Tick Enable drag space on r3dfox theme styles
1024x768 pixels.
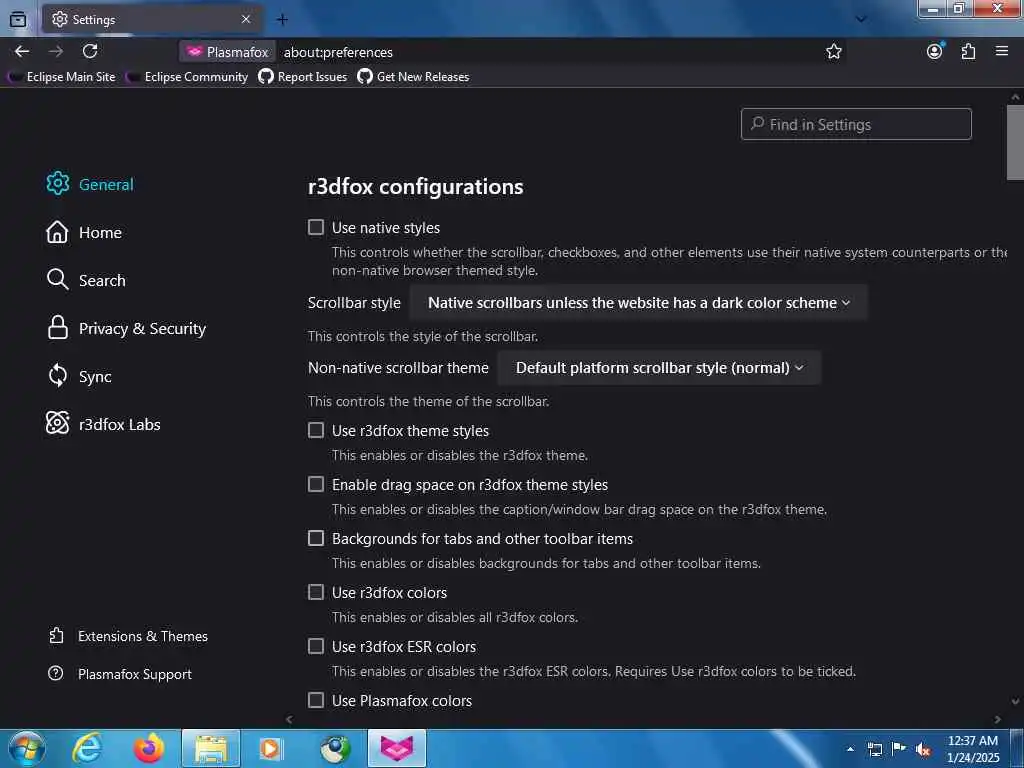click(x=316, y=485)
